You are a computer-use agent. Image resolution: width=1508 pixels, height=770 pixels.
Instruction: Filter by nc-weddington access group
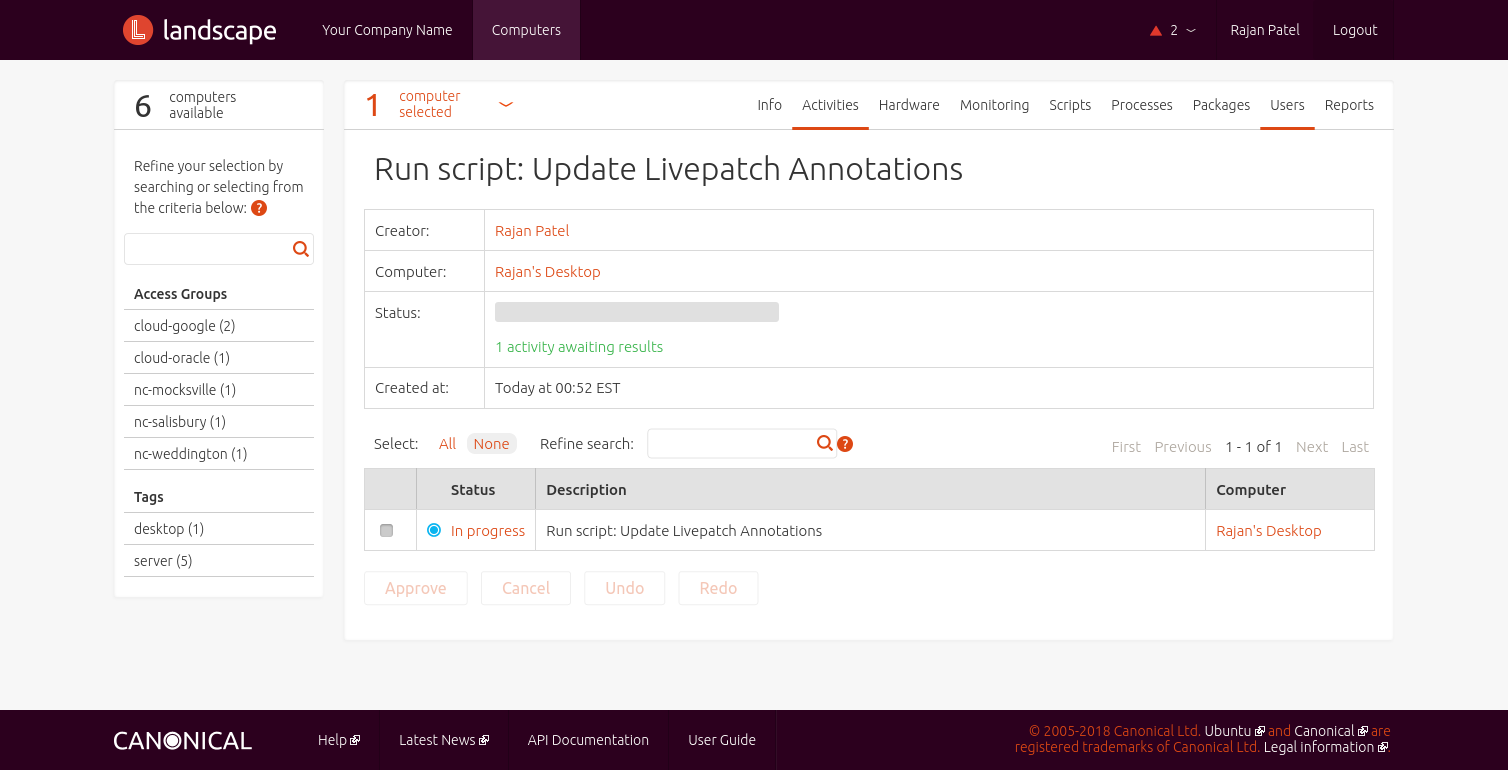(190, 454)
